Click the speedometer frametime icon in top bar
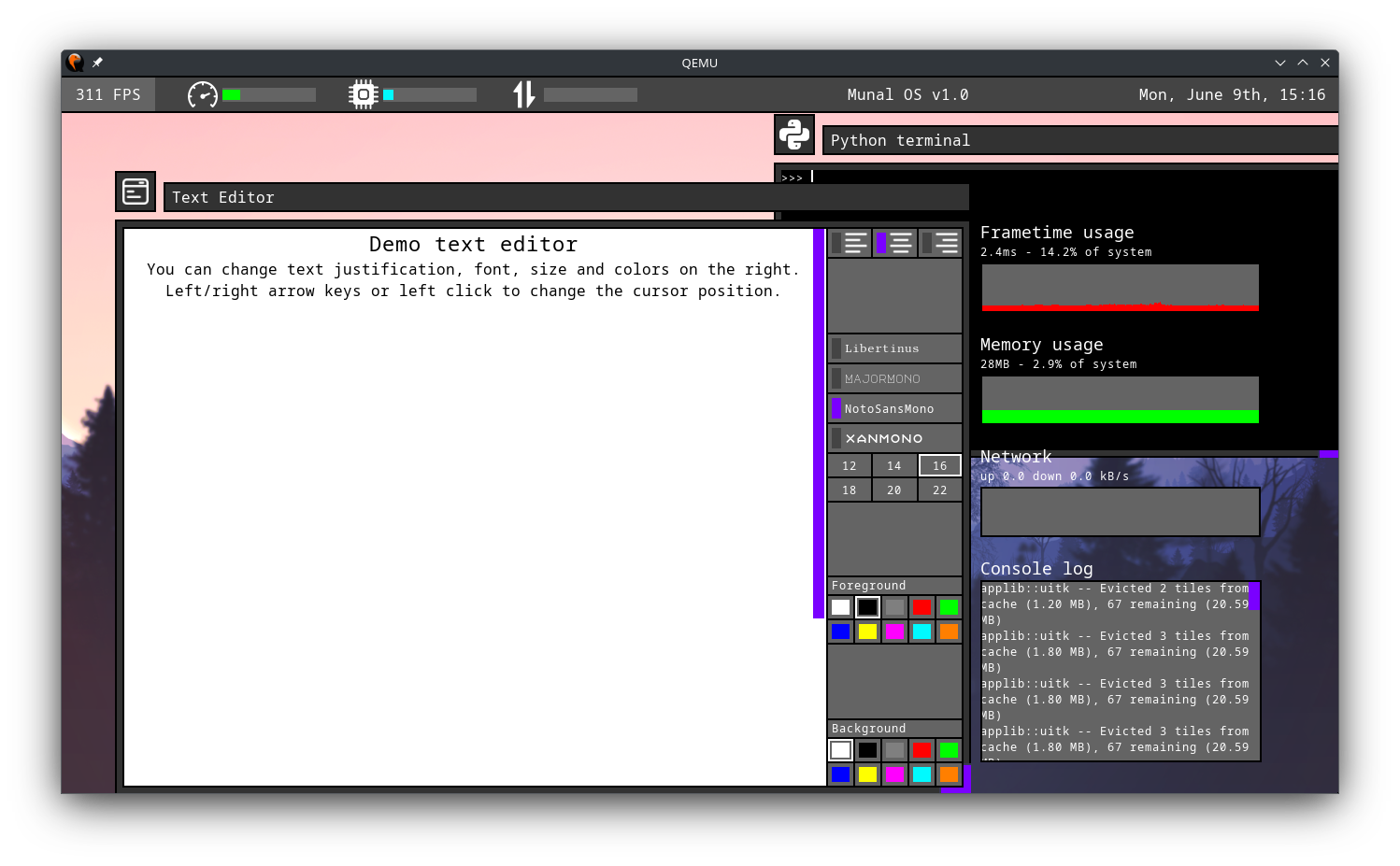 pos(202,94)
